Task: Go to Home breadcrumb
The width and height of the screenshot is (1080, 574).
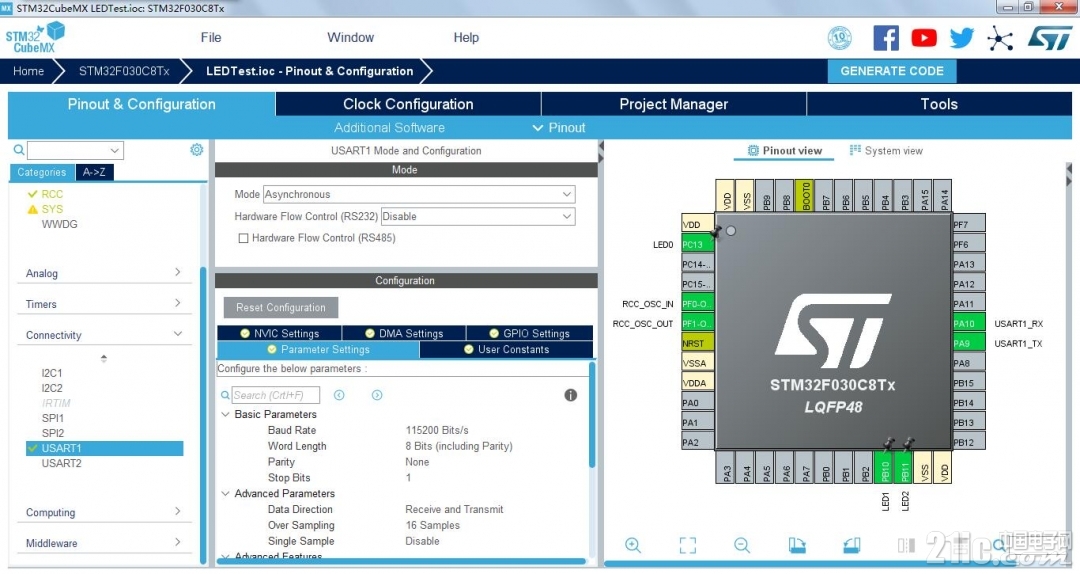Action: (x=28, y=71)
